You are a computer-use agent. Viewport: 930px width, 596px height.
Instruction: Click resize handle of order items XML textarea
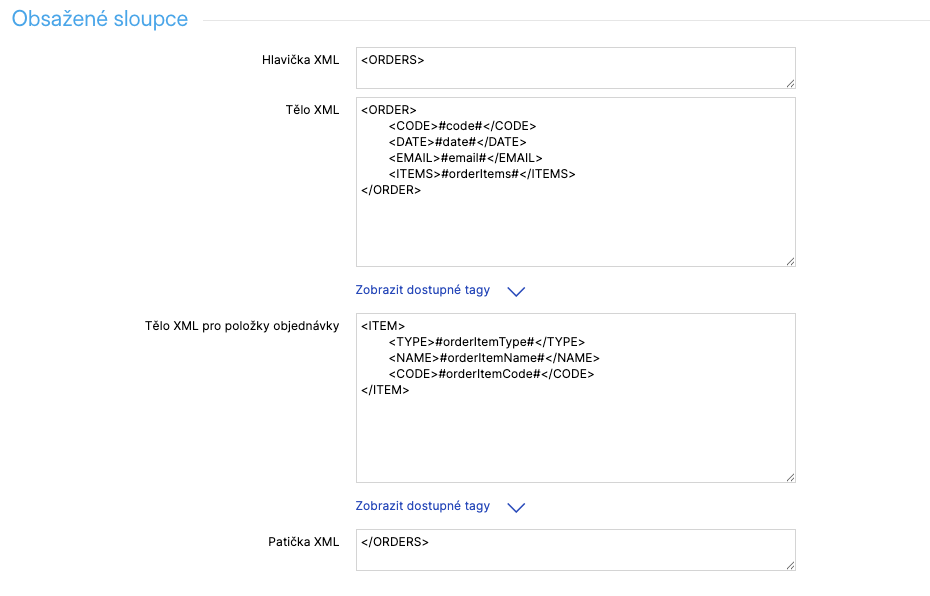coord(790,477)
